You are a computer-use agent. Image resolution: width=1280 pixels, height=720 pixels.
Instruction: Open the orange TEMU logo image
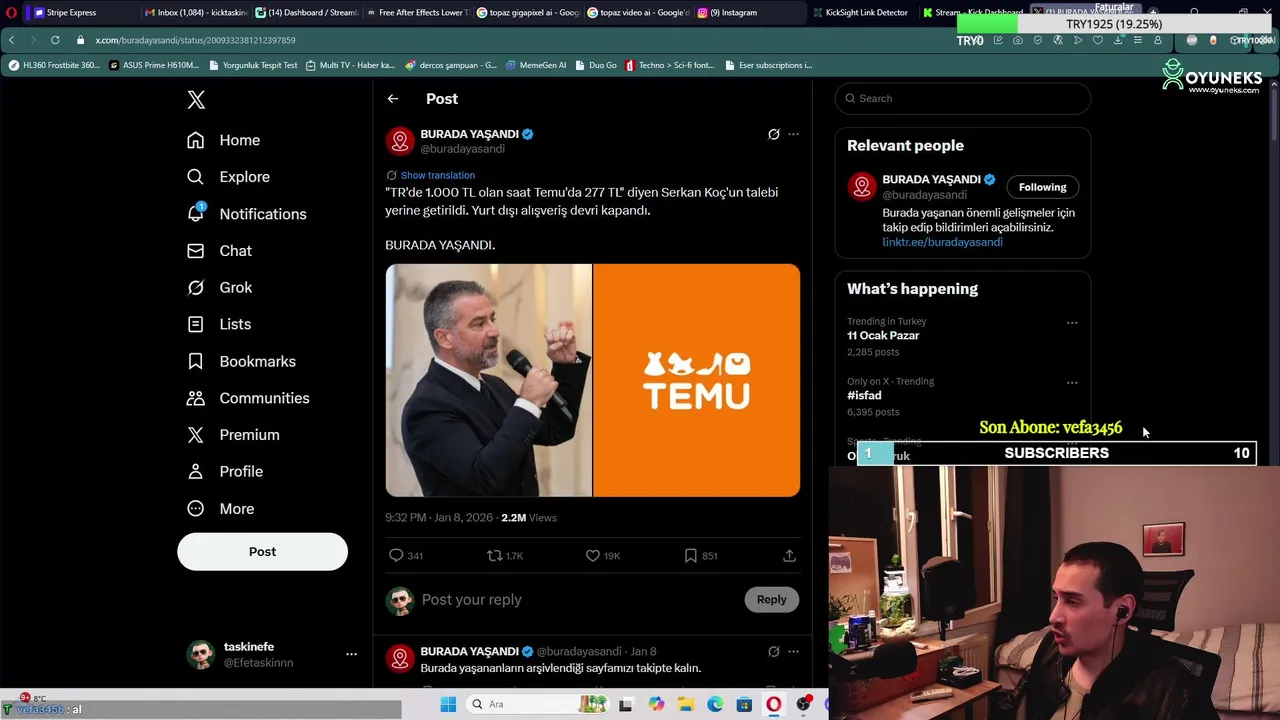tap(697, 380)
